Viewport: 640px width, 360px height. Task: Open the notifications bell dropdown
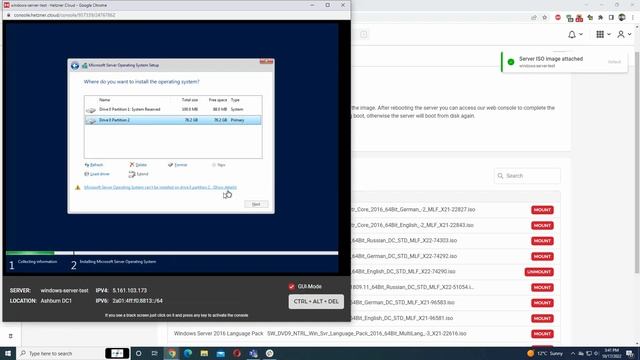point(575,35)
